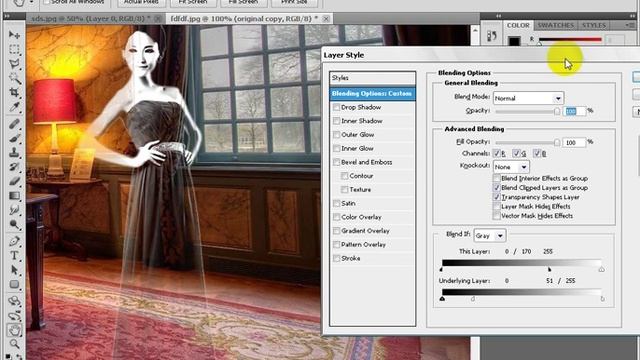Screen dimensions: 640x360
Task: Enable the Gradient Overlay effect
Action: point(336,231)
